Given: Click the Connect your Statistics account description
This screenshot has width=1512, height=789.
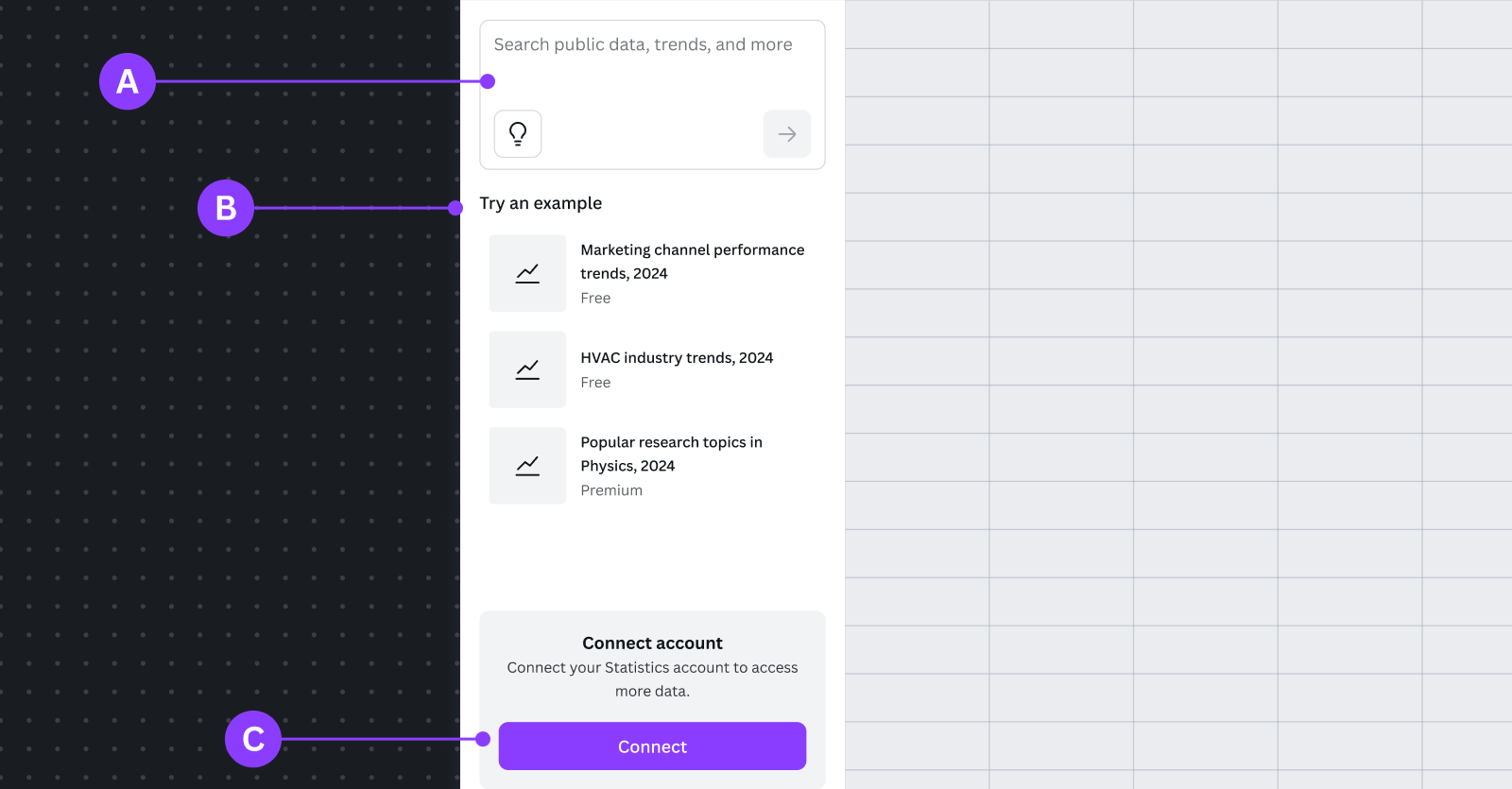Looking at the screenshot, I should (652, 679).
